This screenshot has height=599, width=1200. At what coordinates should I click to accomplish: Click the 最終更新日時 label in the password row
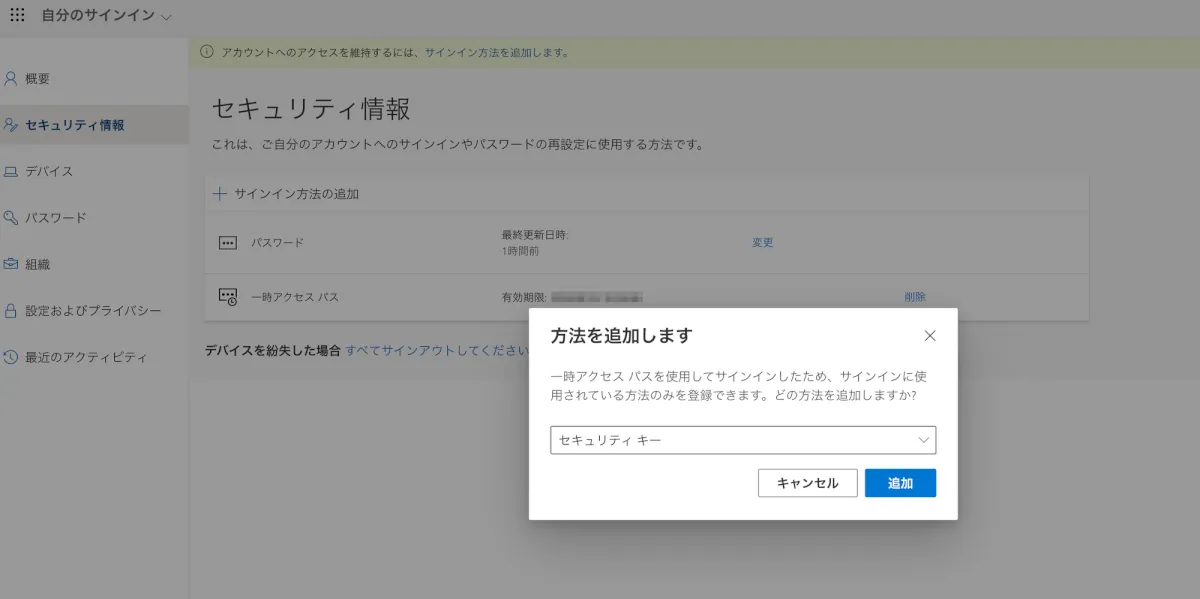tap(535, 235)
